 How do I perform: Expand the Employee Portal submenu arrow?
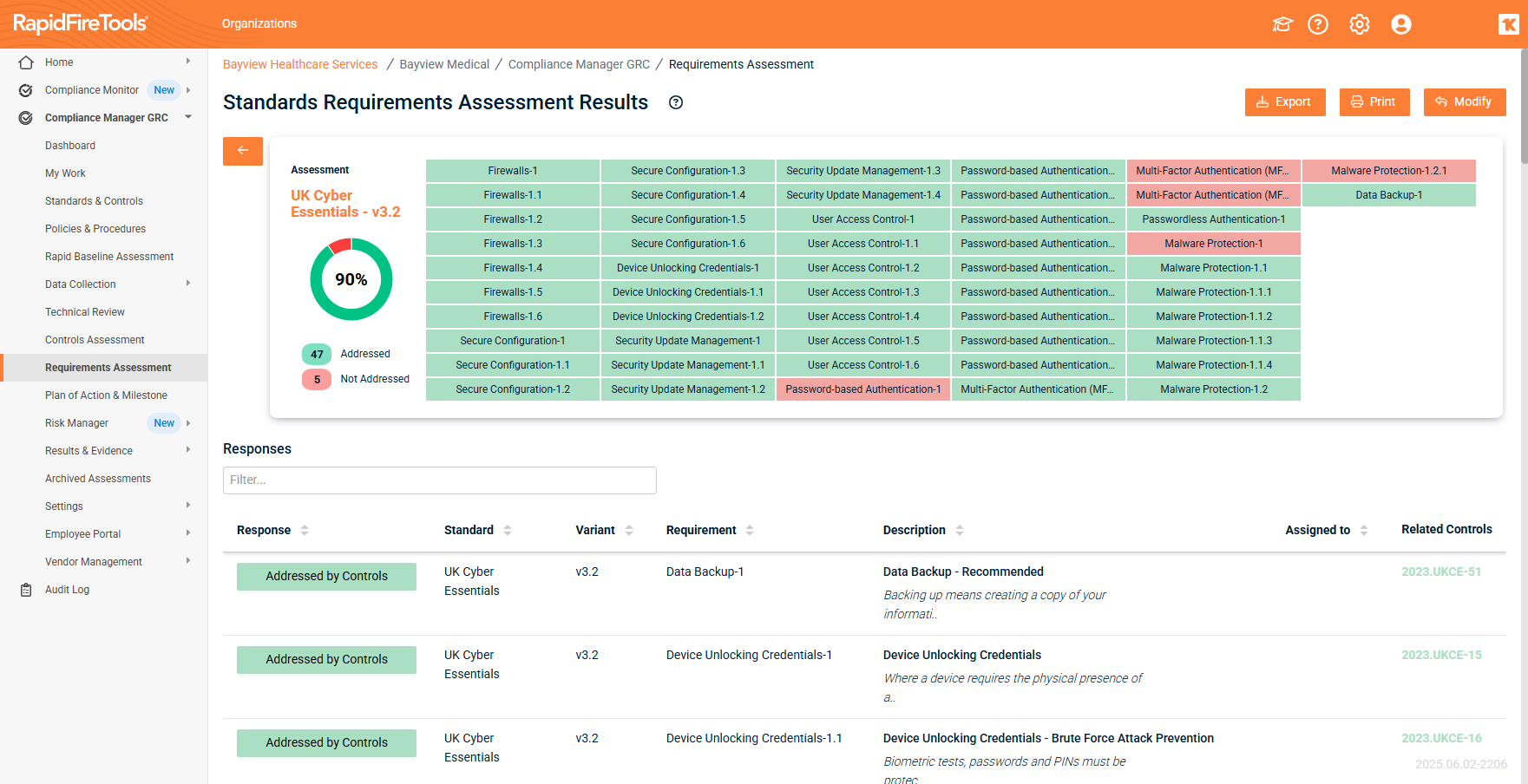click(188, 533)
